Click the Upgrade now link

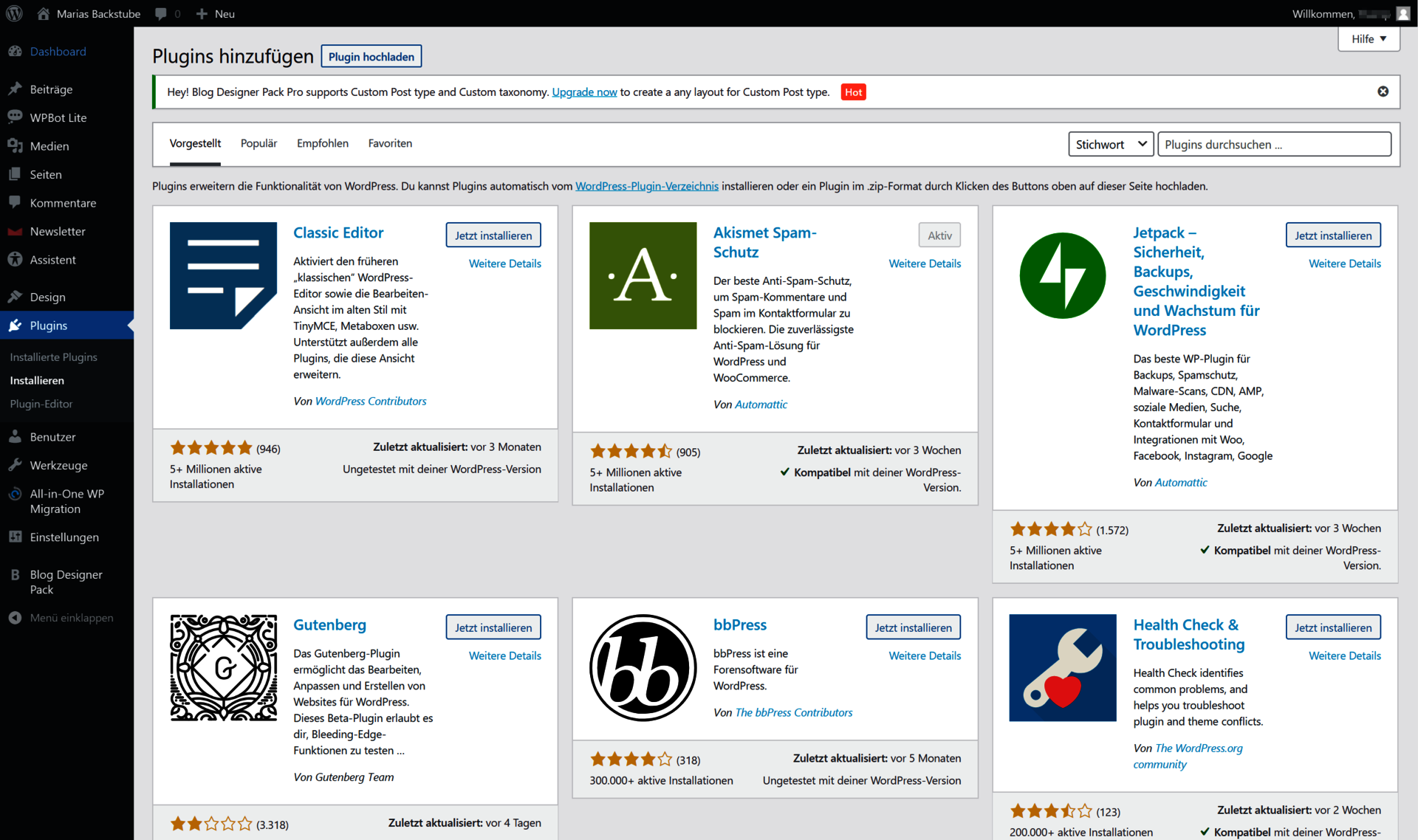coord(584,92)
